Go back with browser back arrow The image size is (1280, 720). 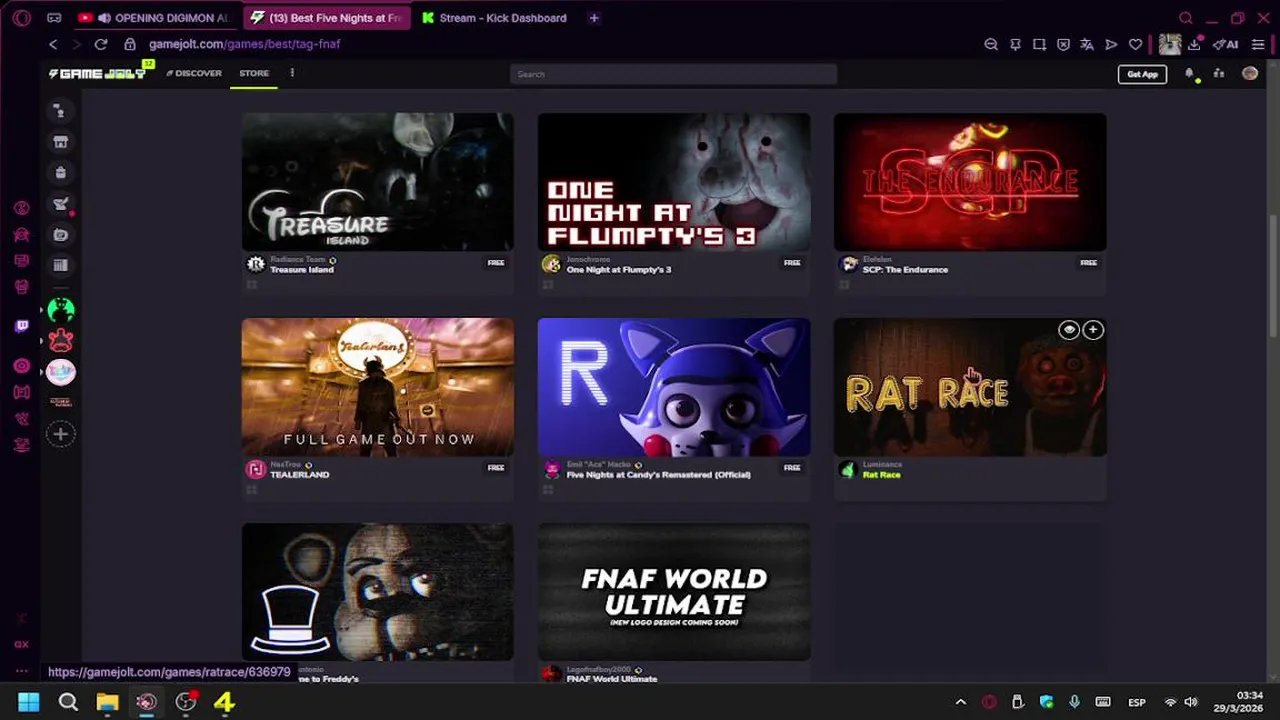point(53,44)
